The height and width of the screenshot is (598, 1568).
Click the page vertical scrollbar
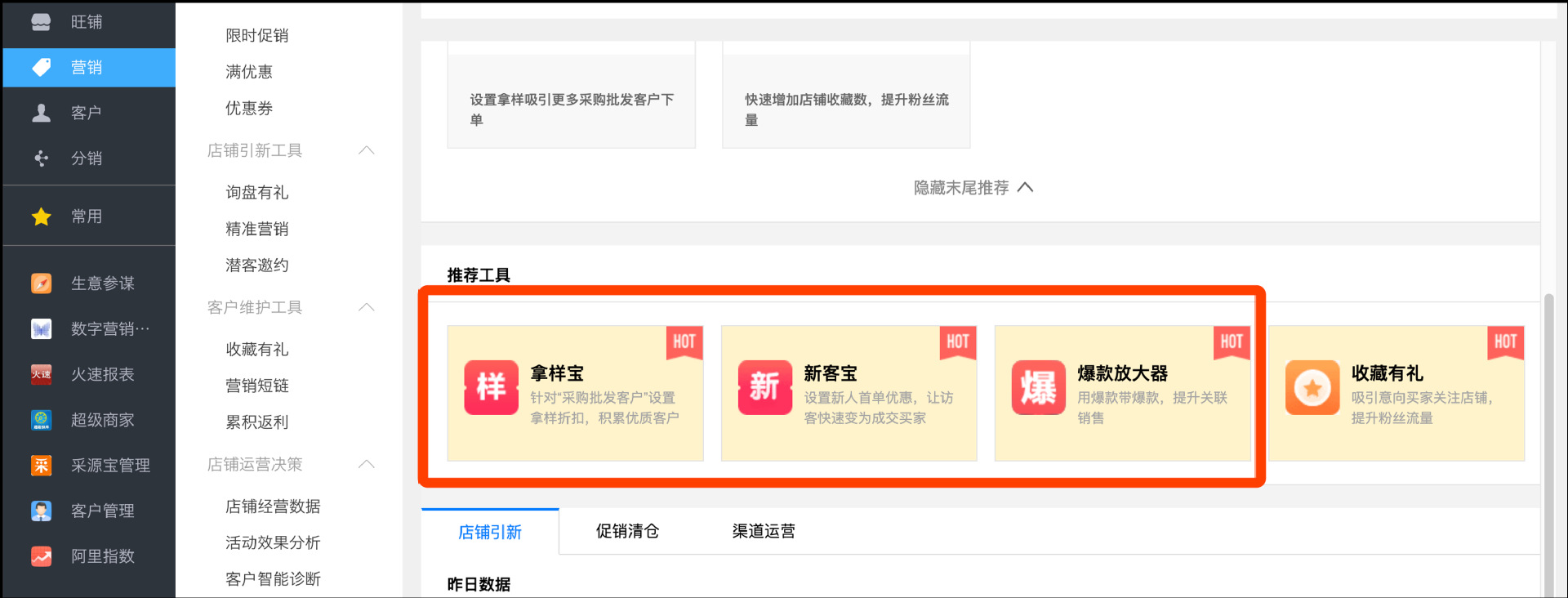point(1549,445)
